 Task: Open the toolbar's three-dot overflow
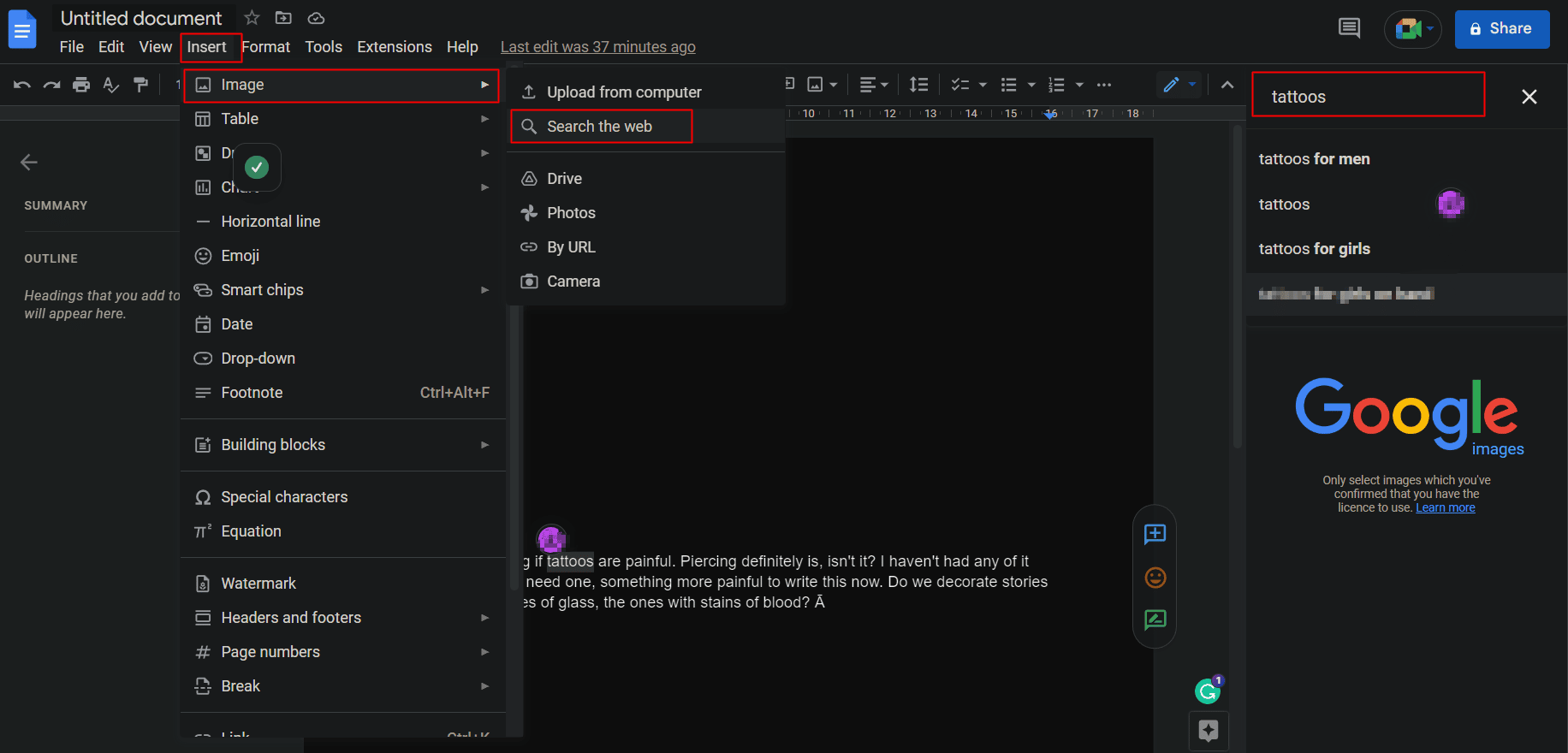pyautogui.click(x=1104, y=85)
